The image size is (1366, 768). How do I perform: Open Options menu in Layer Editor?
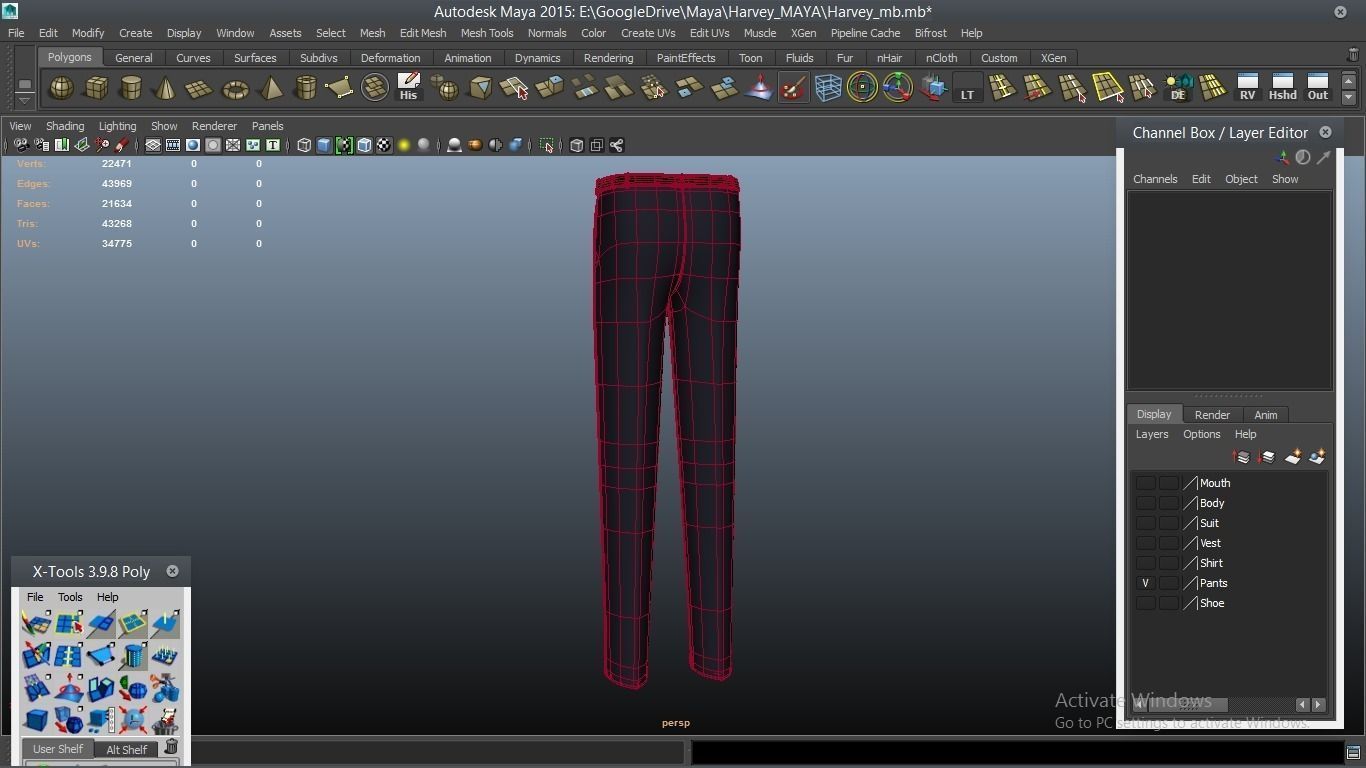tap(1201, 434)
